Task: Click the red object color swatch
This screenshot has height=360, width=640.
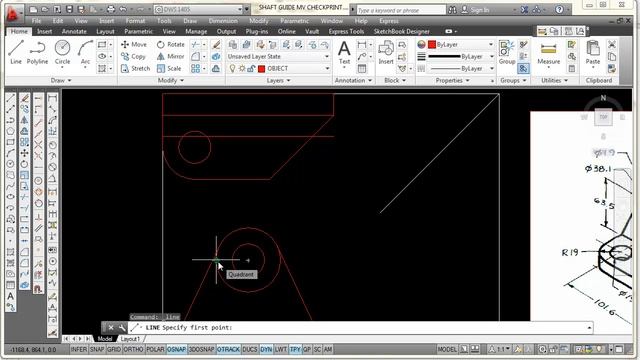Action: click(432, 44)
